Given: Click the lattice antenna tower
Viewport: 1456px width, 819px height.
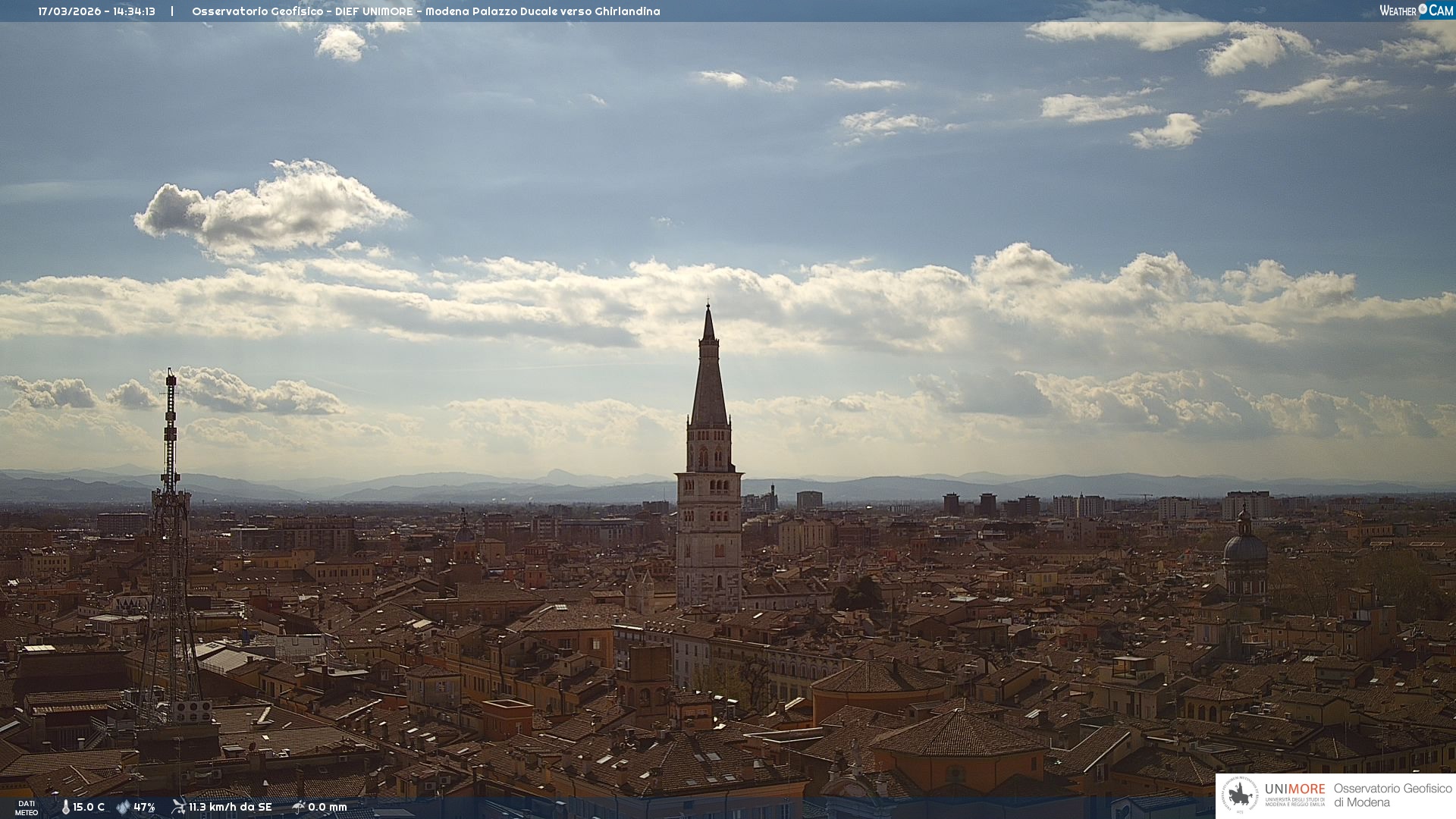Looking at the screenshot, I should [170, 531].
